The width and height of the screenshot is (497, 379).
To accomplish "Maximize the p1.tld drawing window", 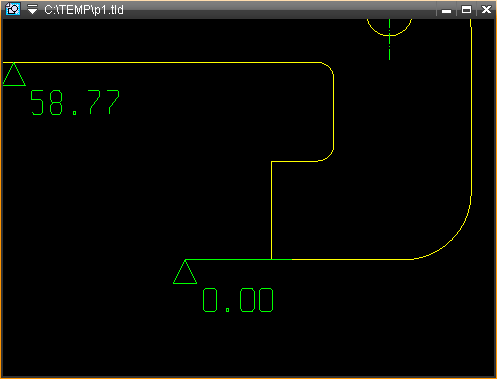I will point(466,10).
